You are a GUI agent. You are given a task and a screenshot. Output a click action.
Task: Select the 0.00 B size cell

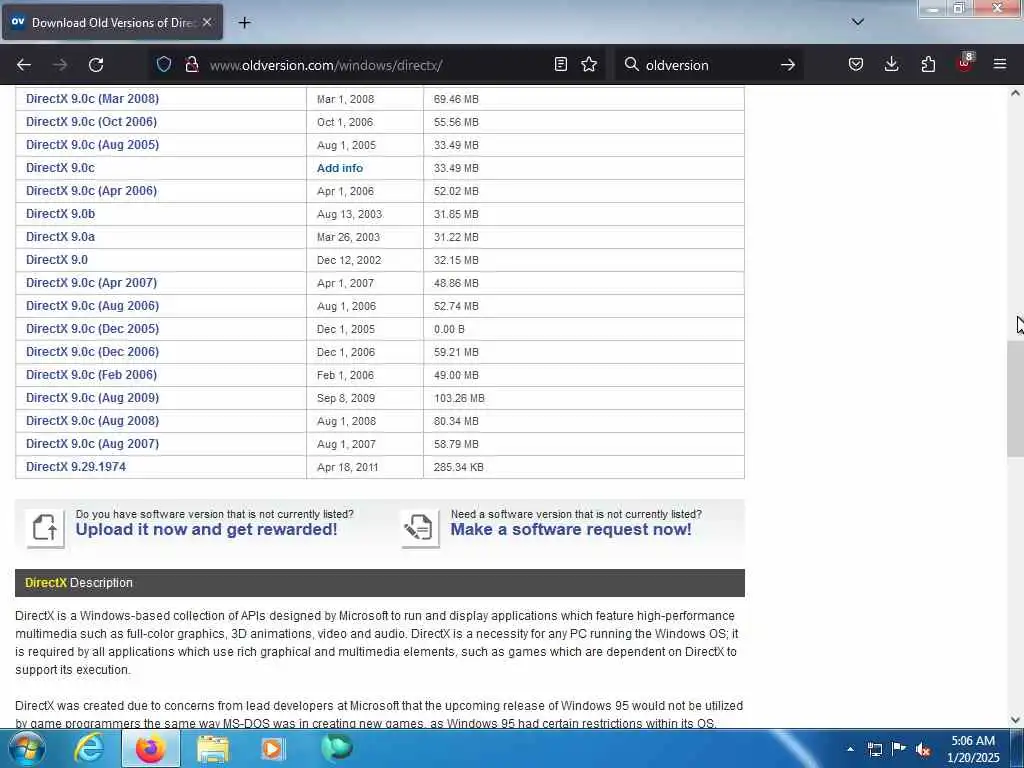click(584, 329)
